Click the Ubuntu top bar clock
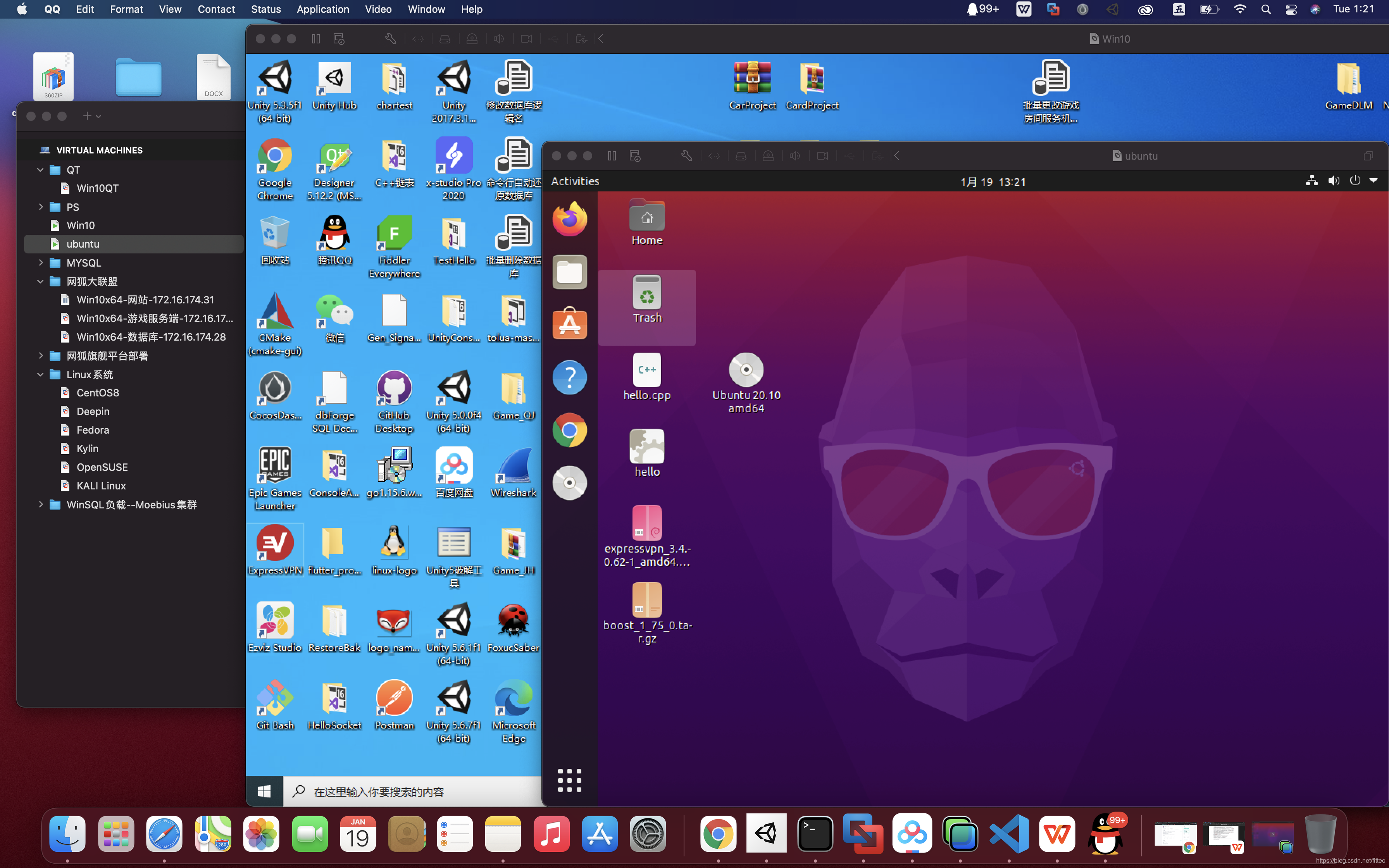Viewport: 1389px width, 868px height. click(993, 182)
